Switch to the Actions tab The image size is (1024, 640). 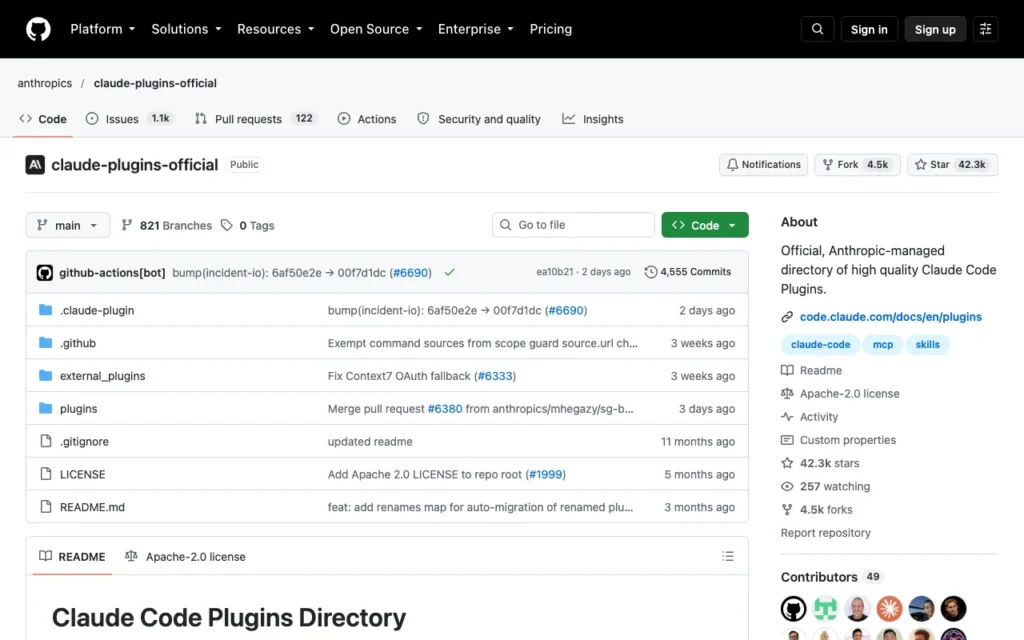click(x=367, y=119)
